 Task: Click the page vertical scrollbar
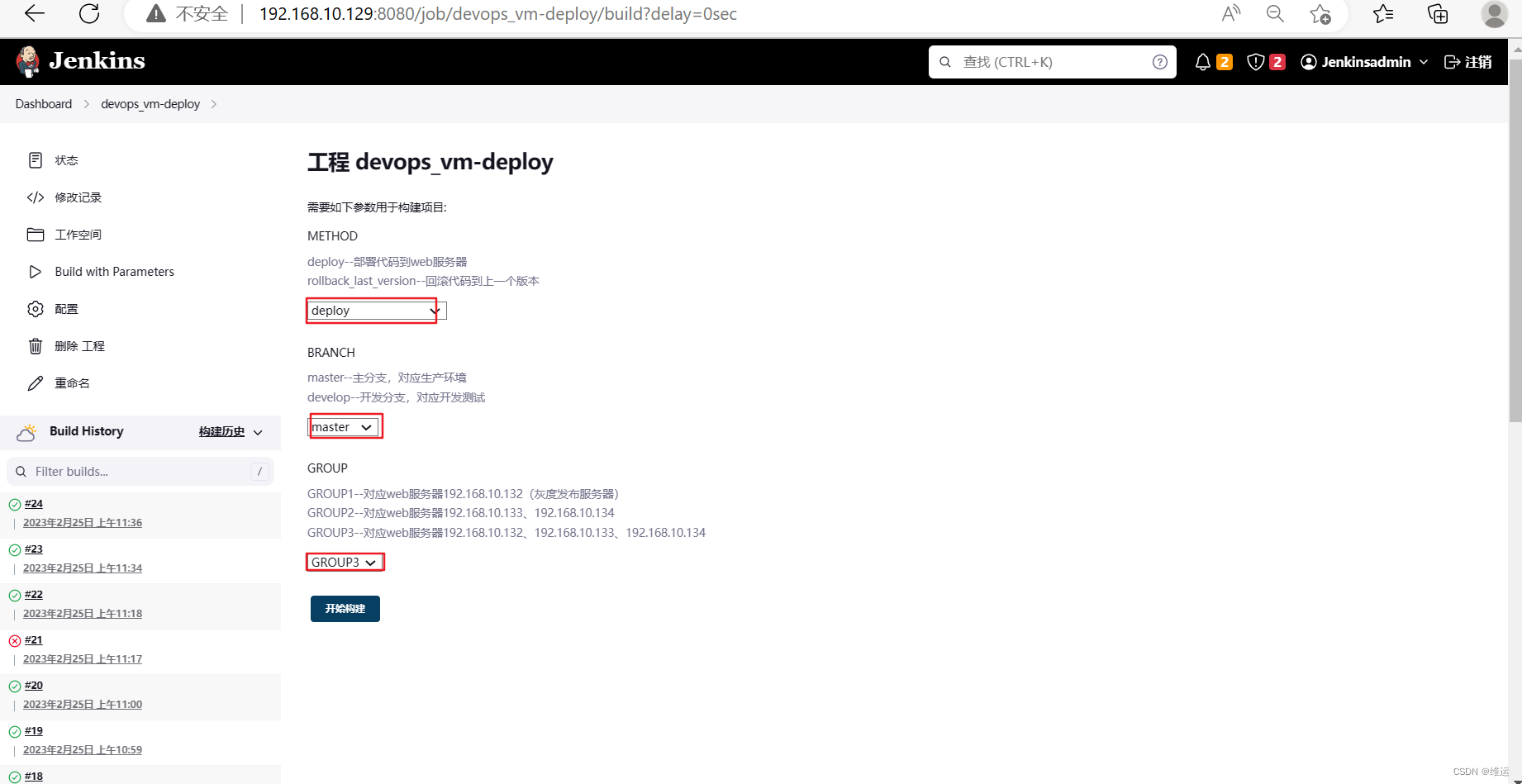[1515, 240]
